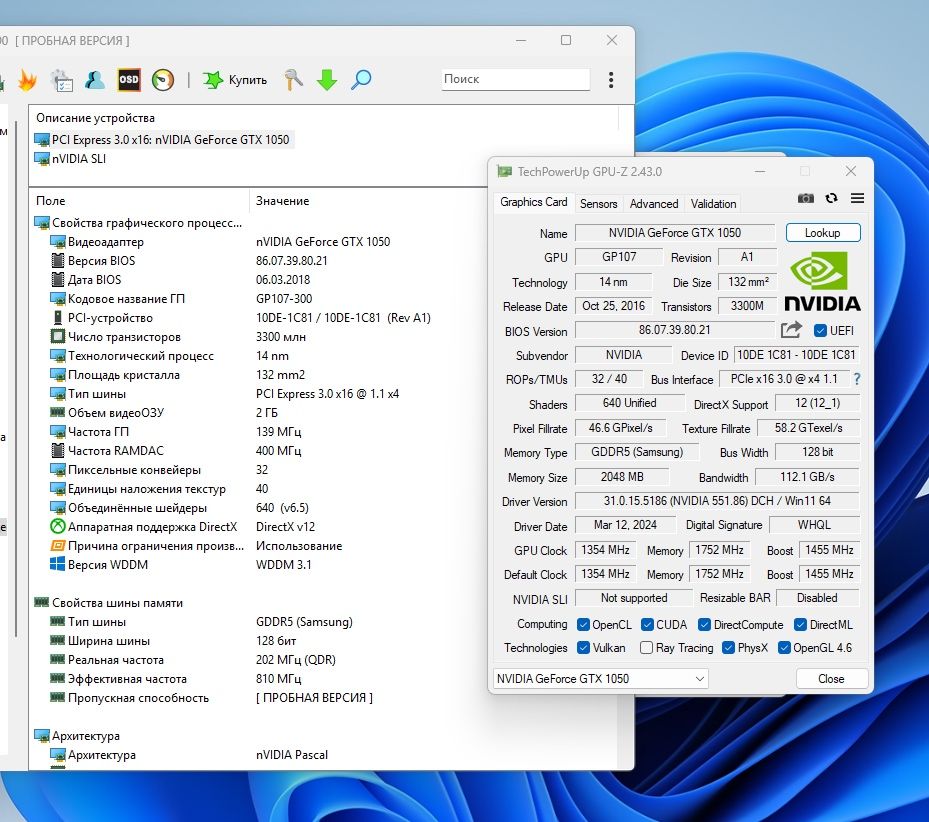Click the gauge benchmark toolbar icon
This screenshot has height=822, width=929.
pos(162,80)
